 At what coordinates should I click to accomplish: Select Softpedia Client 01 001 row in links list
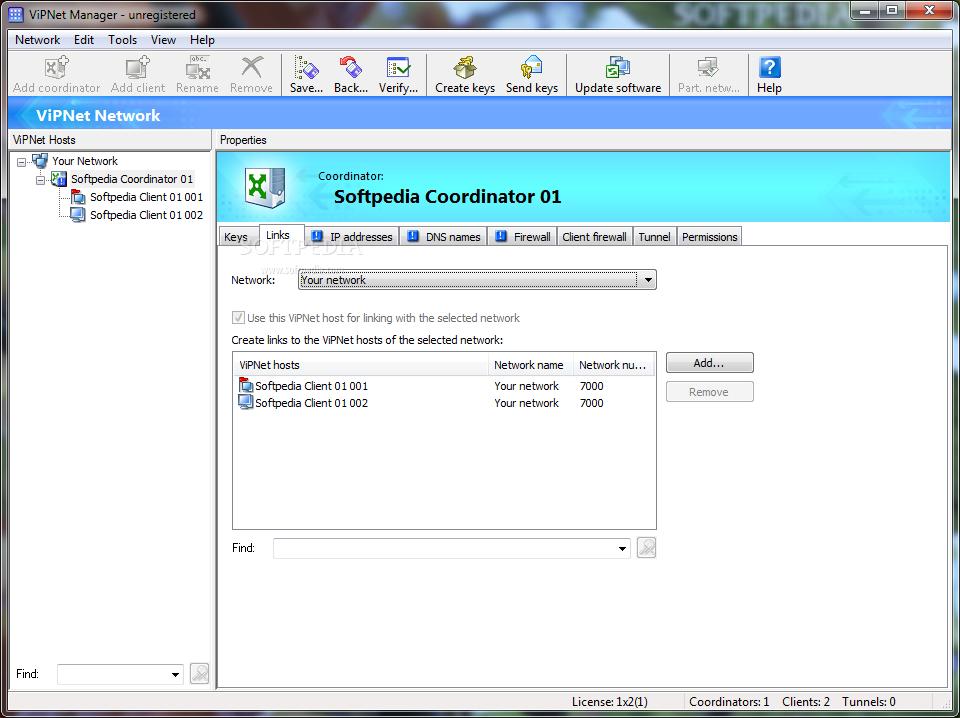pos(444,386)
